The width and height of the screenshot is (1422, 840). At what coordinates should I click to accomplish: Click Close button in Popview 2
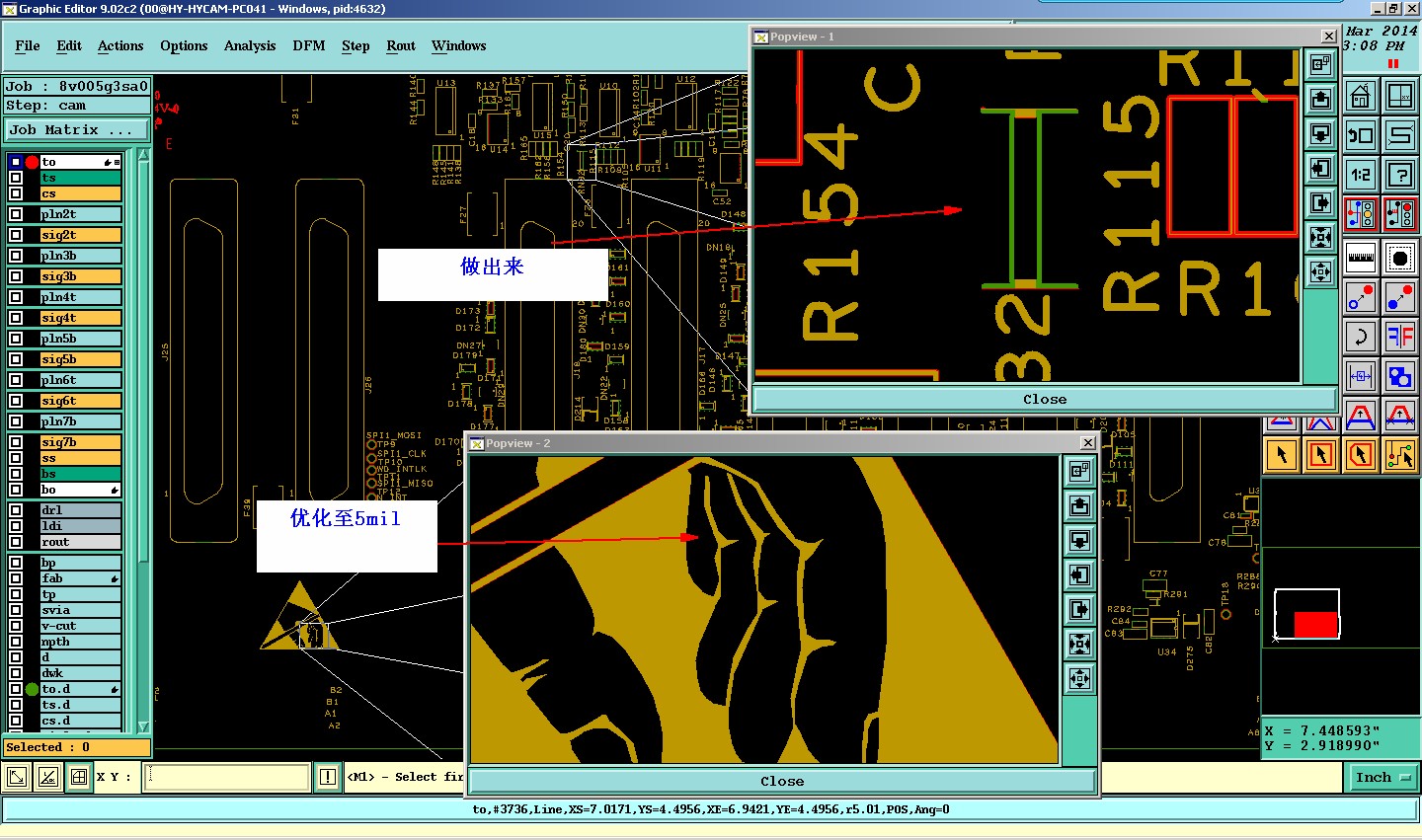782,781
